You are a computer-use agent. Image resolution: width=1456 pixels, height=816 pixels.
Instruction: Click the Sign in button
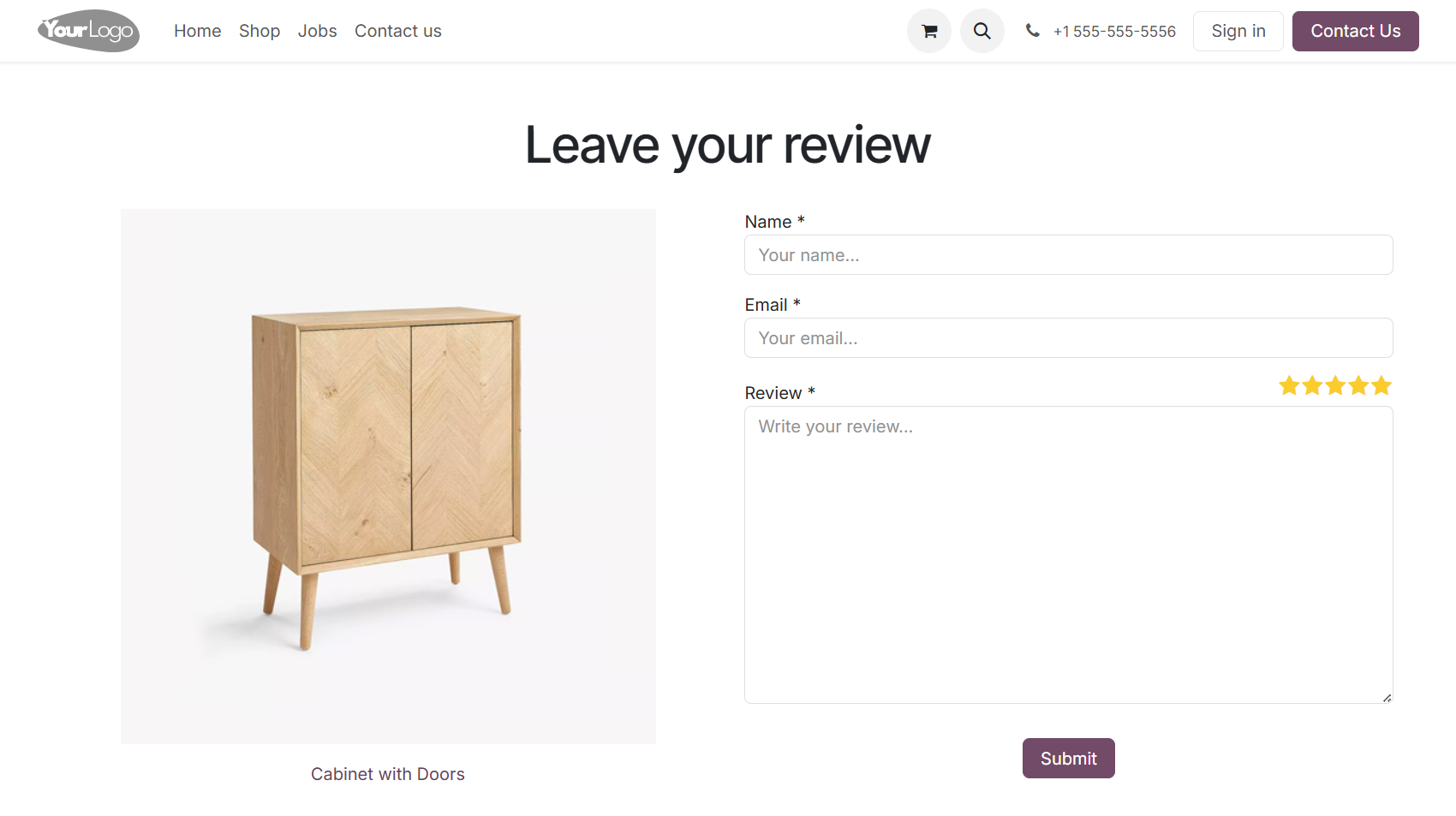coord(1238,31)
